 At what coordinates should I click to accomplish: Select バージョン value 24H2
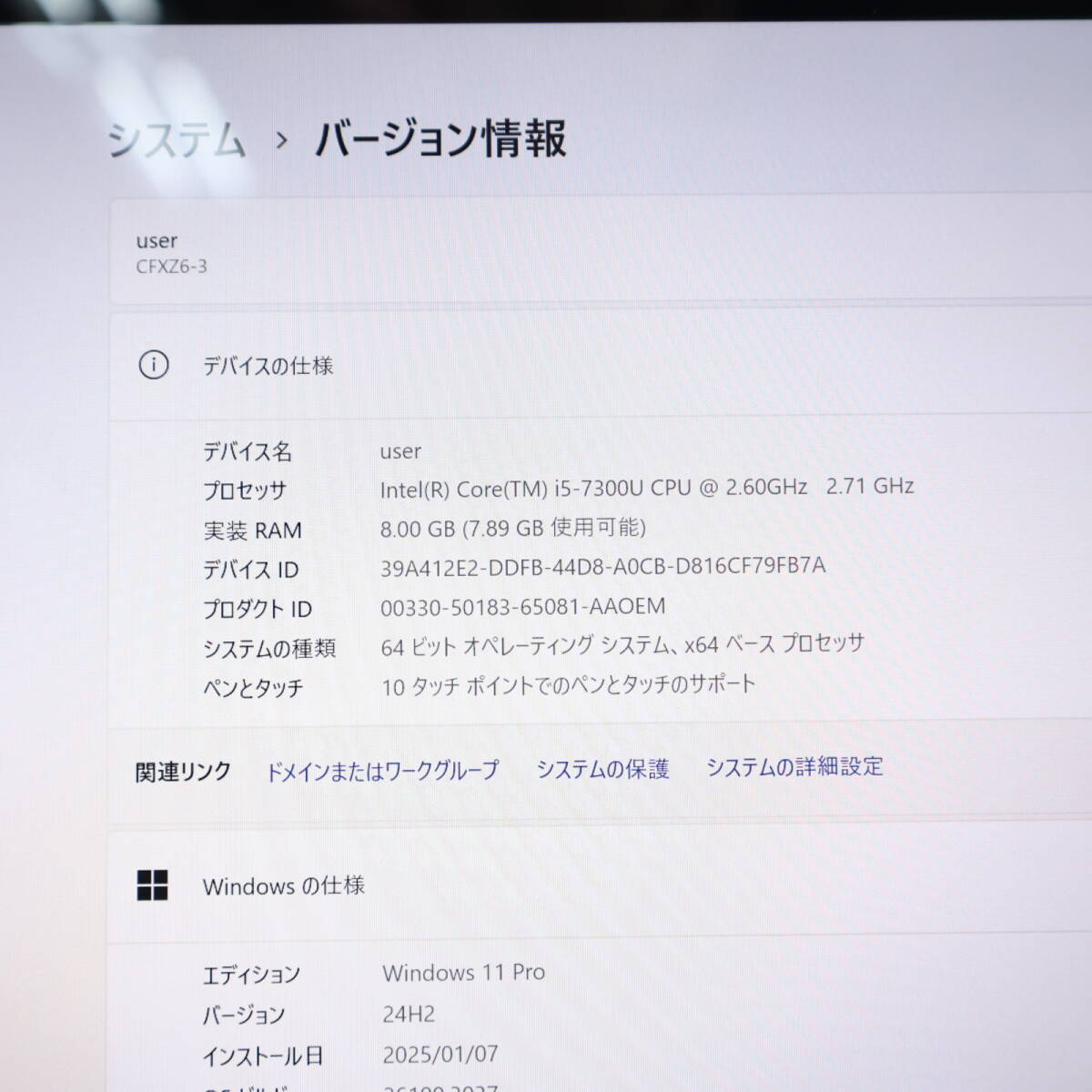(409, 1014)
